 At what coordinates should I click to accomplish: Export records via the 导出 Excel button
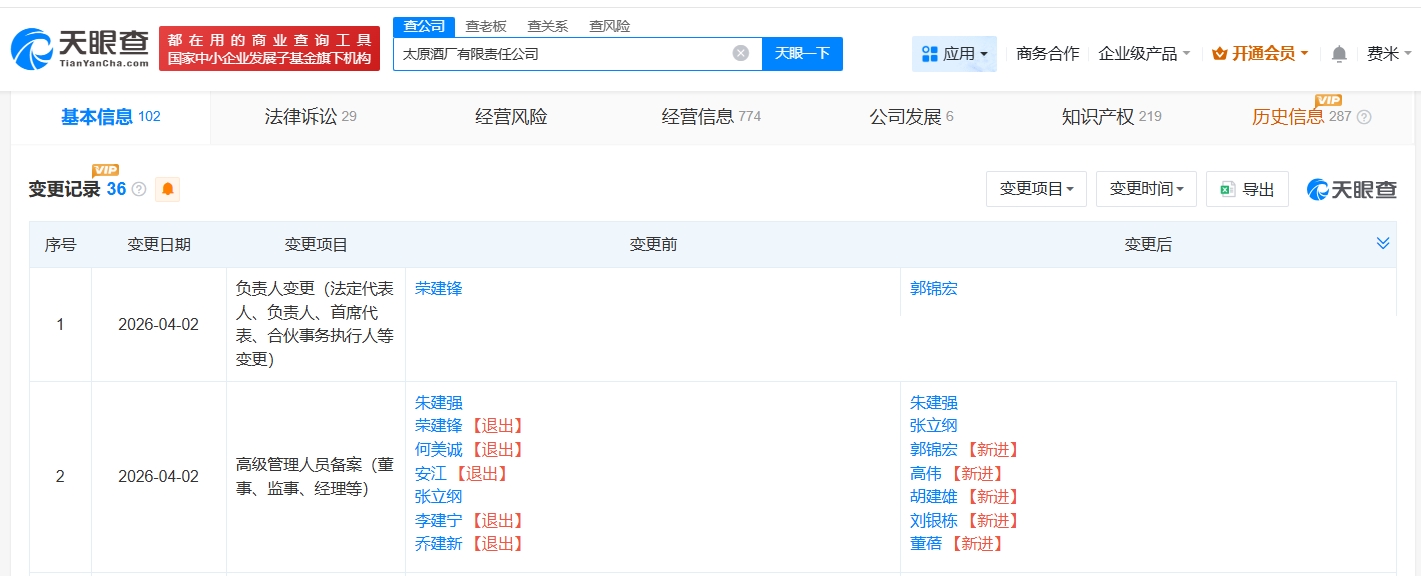[x=1247, y=189]
